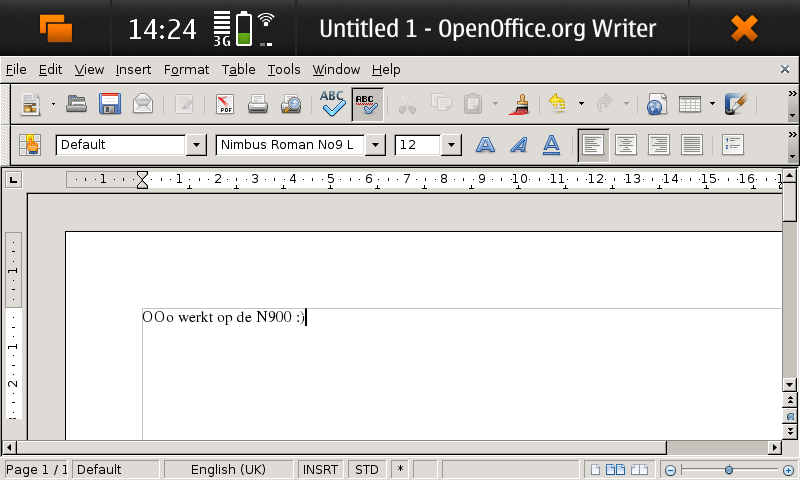Screen dimensions: 800x480
Task: Click the Cut scissors icon
Action: point(407,104)
